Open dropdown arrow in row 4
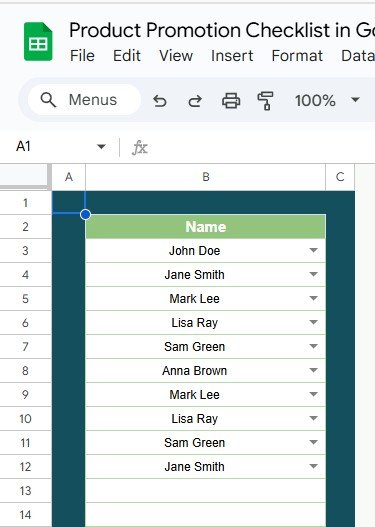The image size is (375, 527). point(313,274)
